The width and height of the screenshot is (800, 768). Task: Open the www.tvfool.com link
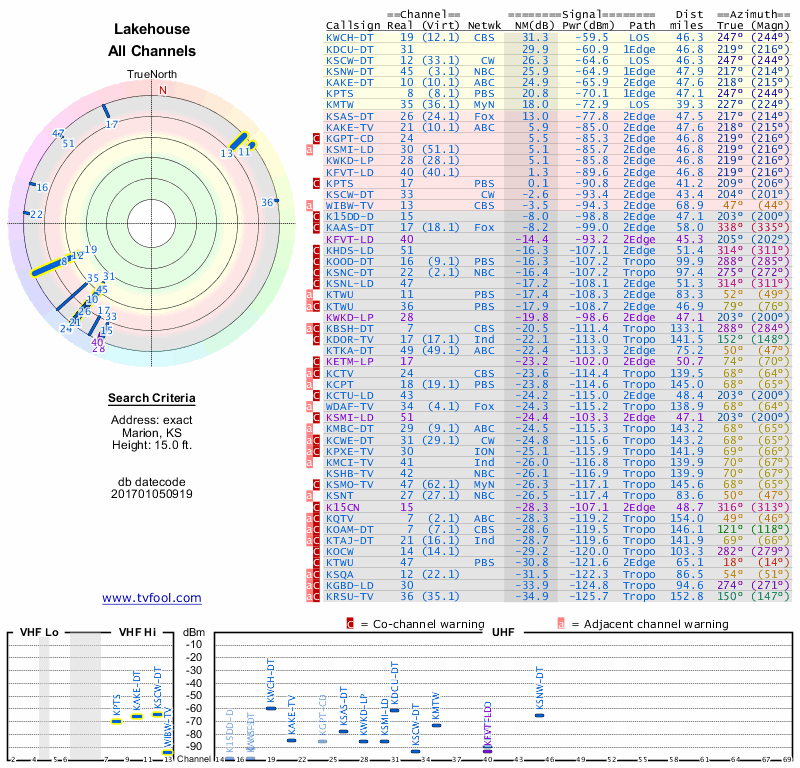coord(152,598)
